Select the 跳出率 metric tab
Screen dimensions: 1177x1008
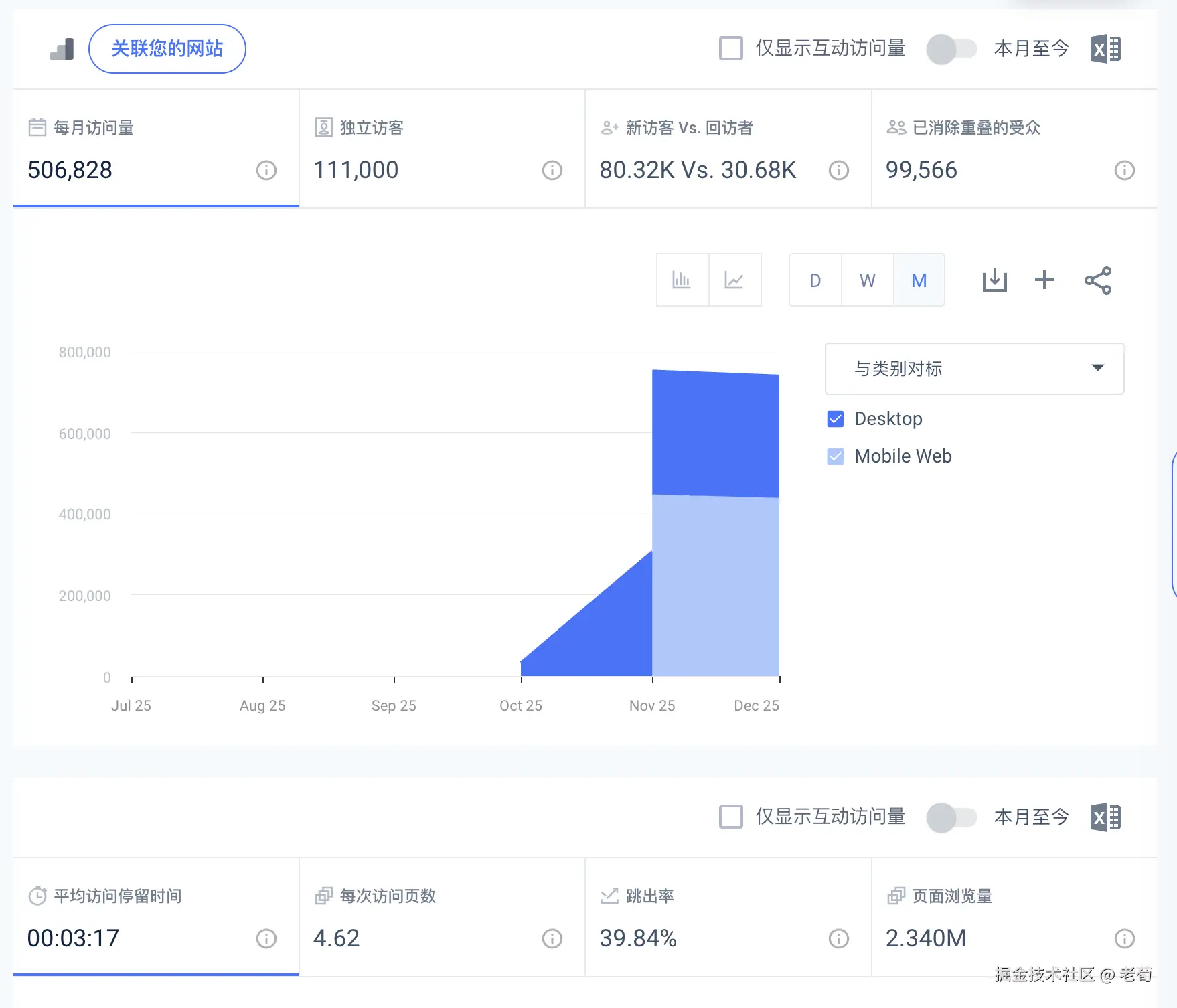point(728,917)
